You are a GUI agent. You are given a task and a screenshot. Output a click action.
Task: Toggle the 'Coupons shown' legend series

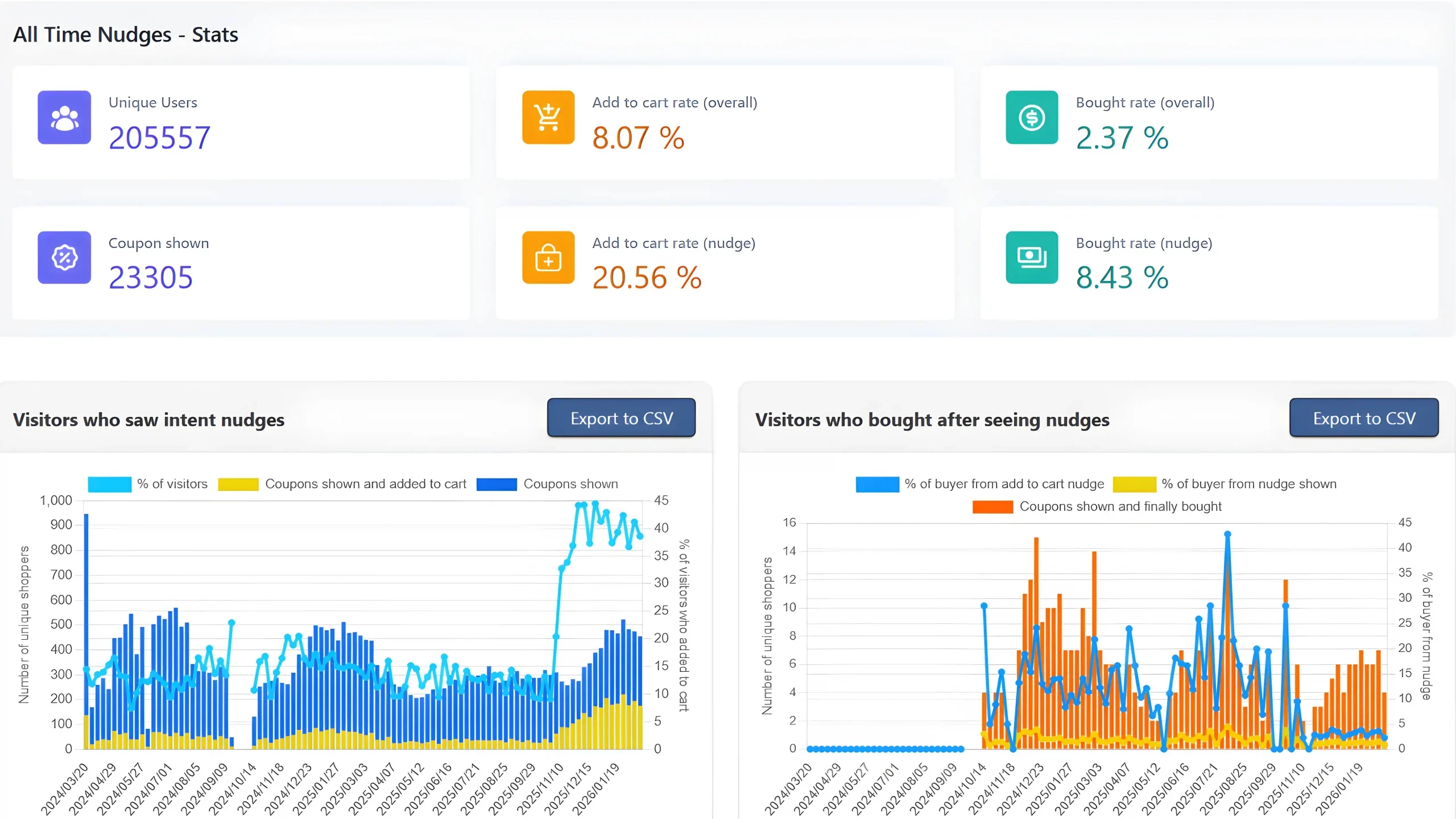(x=570, y=484)
